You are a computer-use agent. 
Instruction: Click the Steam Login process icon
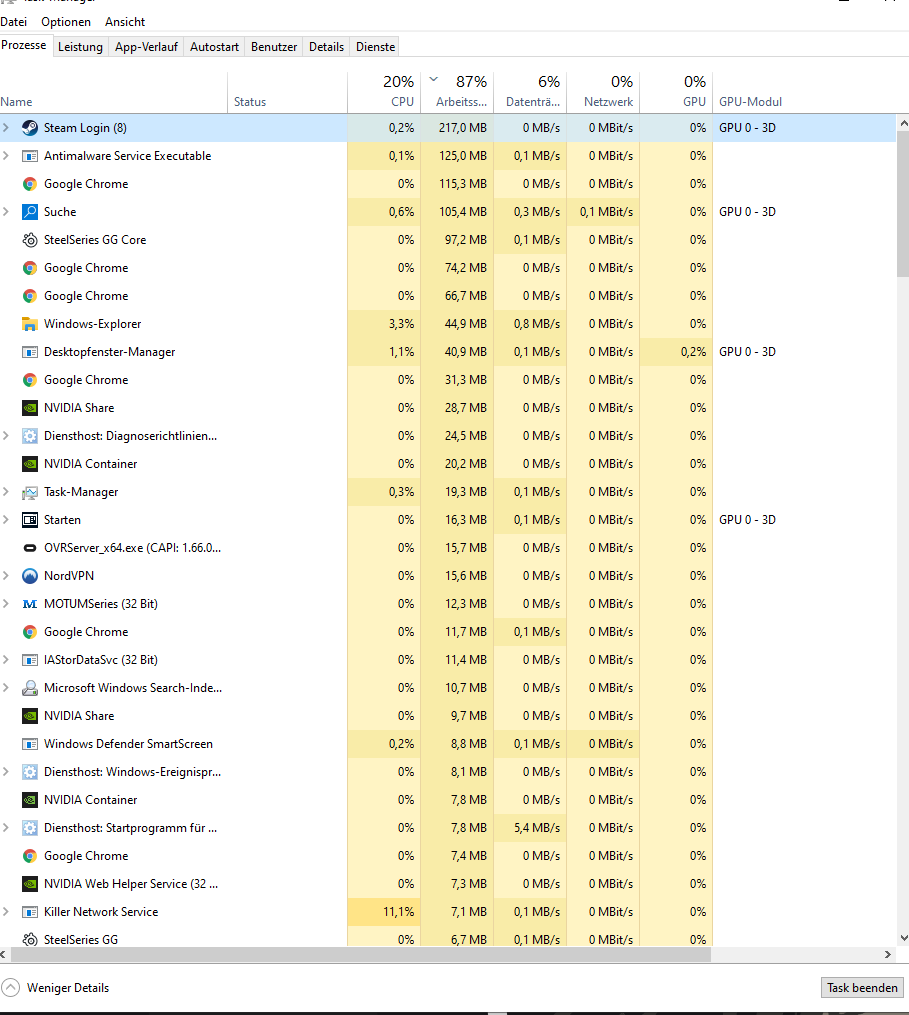tap(30, 128)
